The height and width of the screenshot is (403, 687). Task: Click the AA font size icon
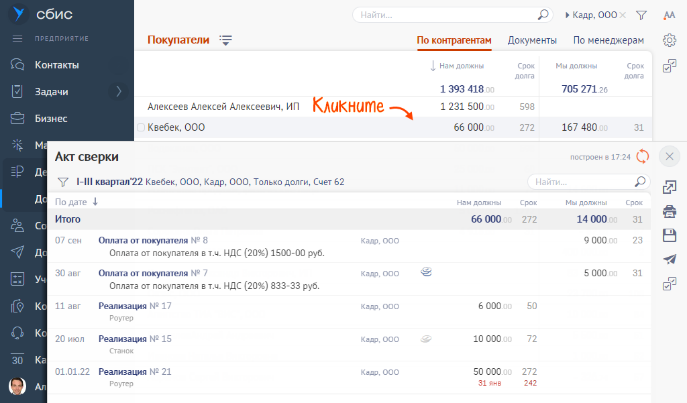pos(669,15)
